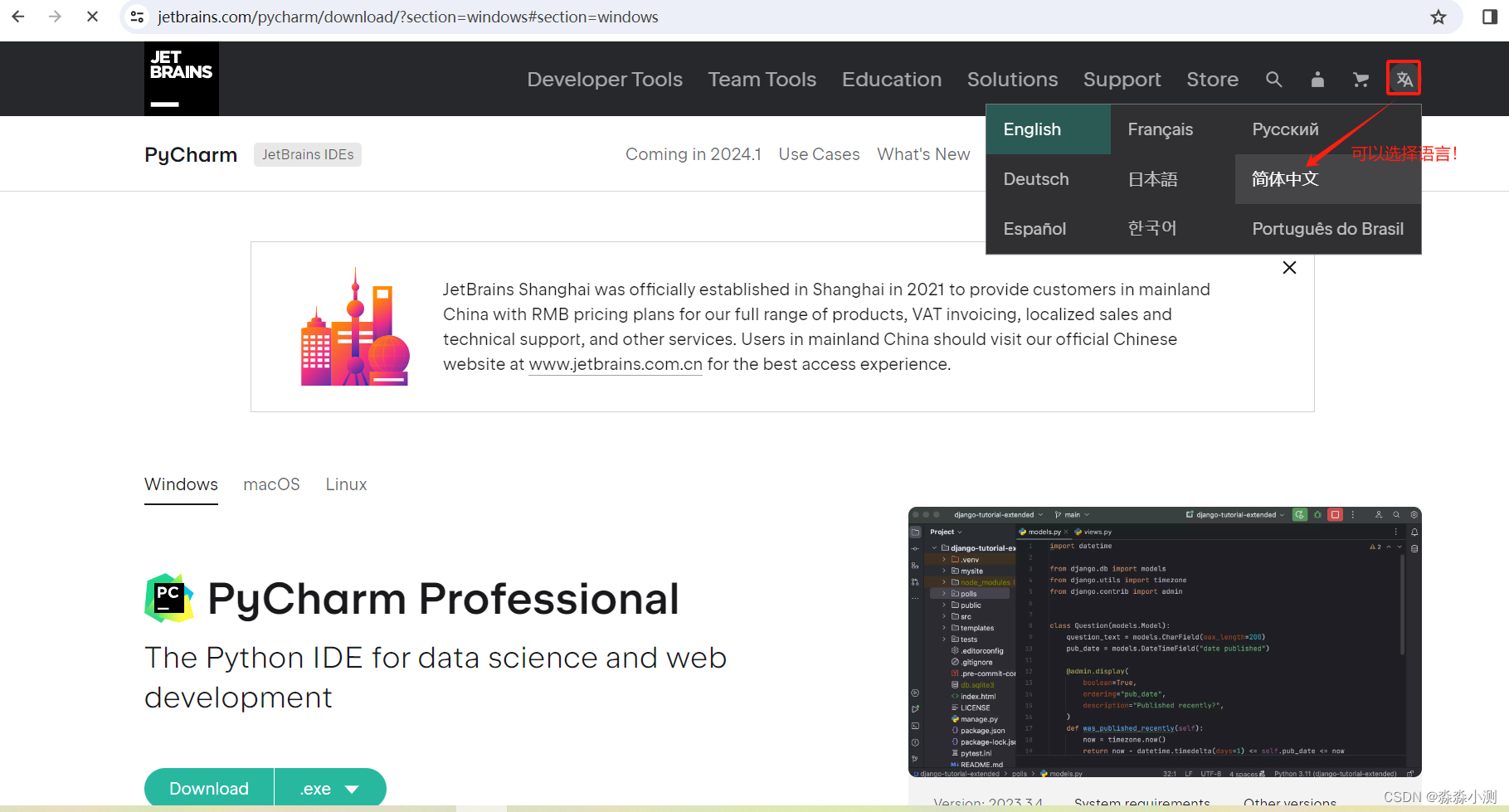Open the .exe installer format dropdown
Screen dimensions: 1509x812
330,788
